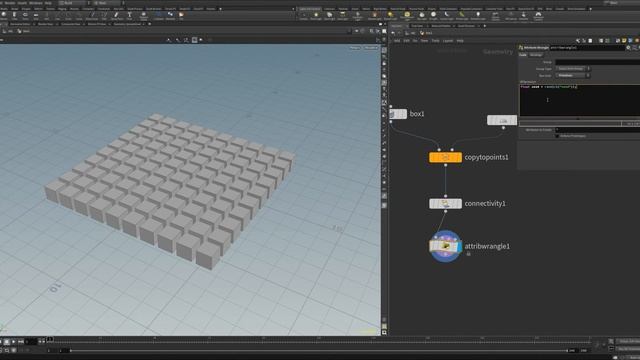Open the Layout menu in the network editor
640x360 pixels.
click(x=448, y=41)
